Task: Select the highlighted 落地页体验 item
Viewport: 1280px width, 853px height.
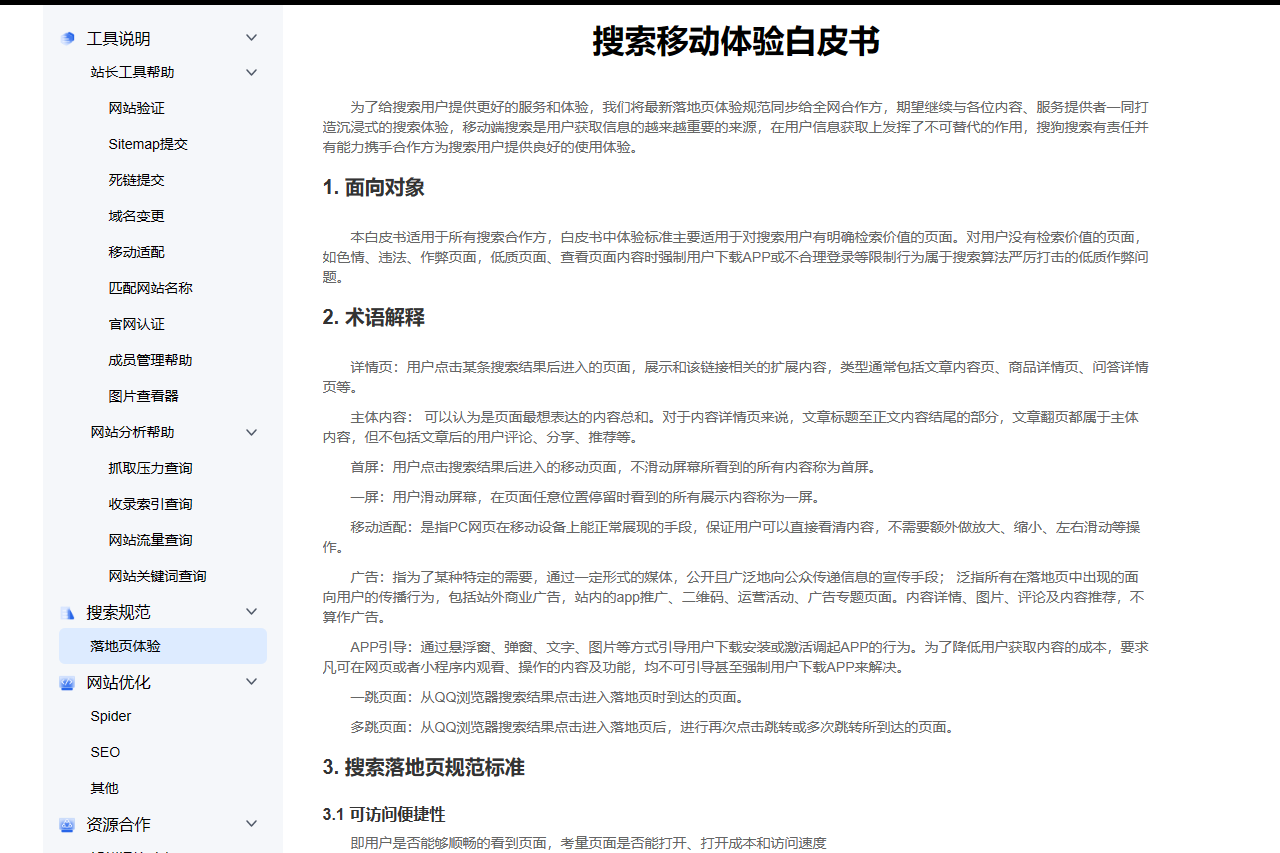Action: point(163,646)
